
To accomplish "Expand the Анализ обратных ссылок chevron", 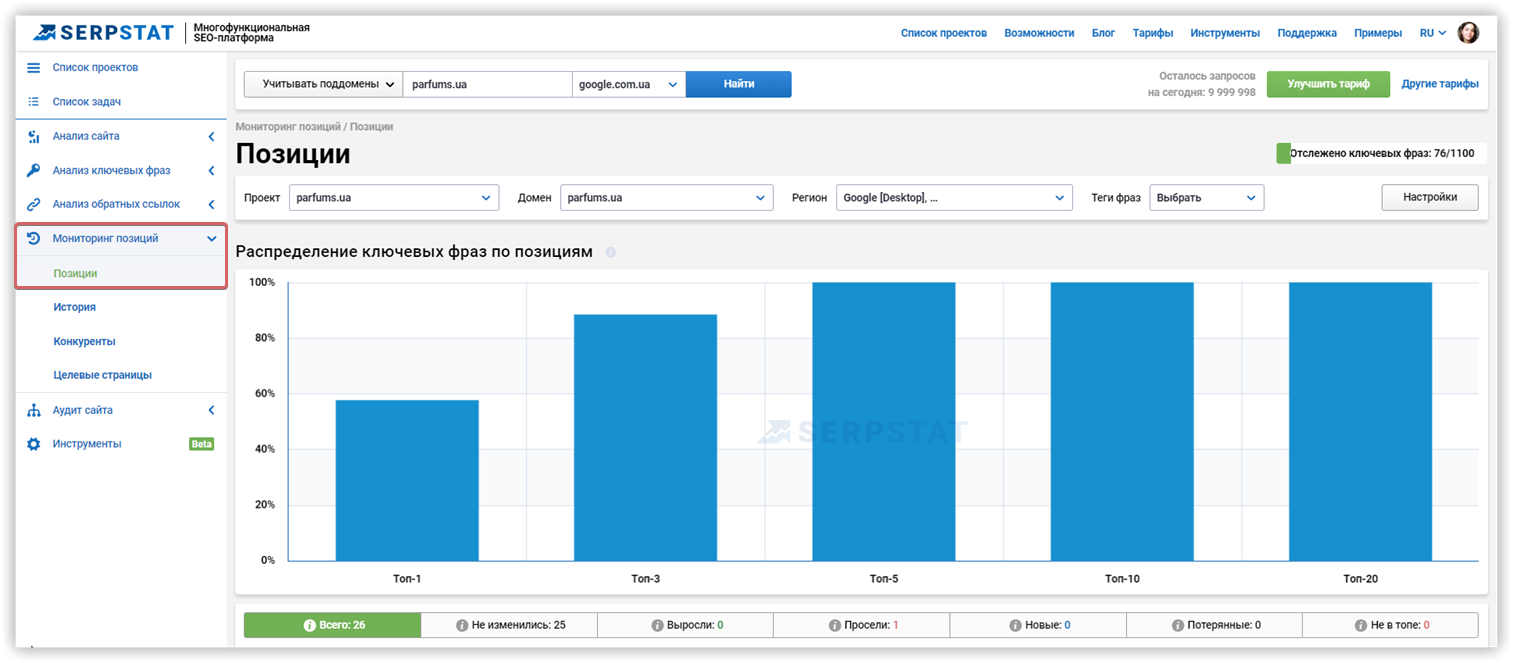I will [211, 205].
